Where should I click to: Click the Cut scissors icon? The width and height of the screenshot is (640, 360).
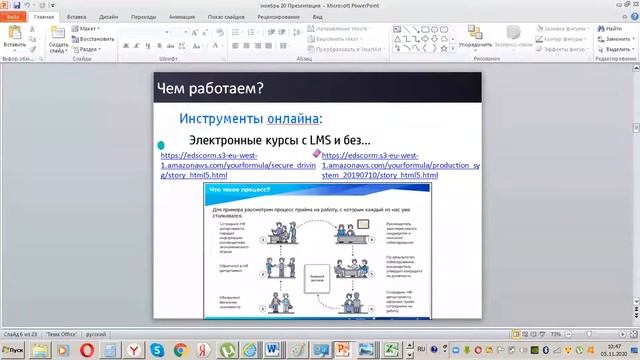(x=32, y=29)
